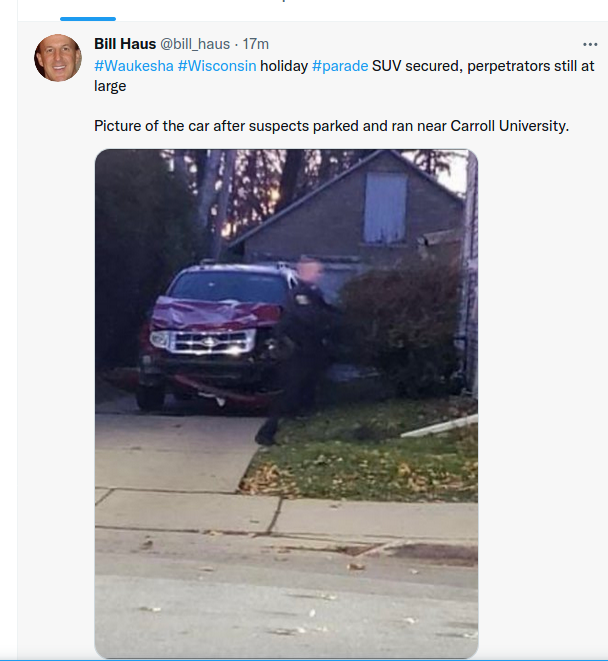Open the tweet's three-dot more menu
608x661 pixels.
point(590,44)
